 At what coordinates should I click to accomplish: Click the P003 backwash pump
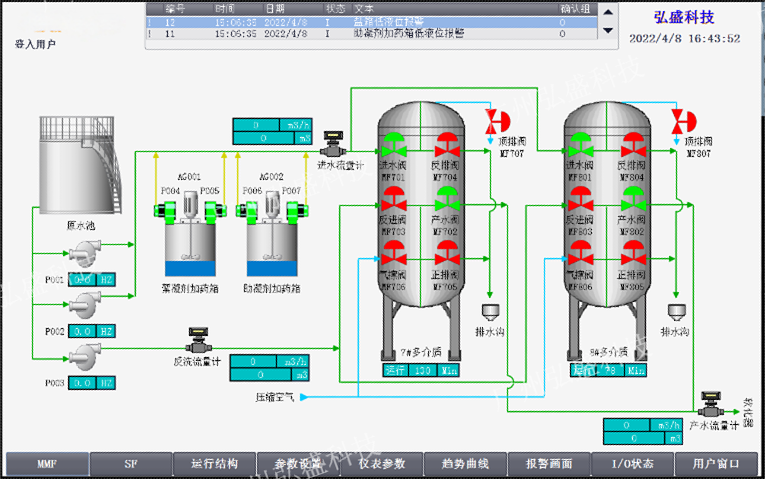click(85, 357)
